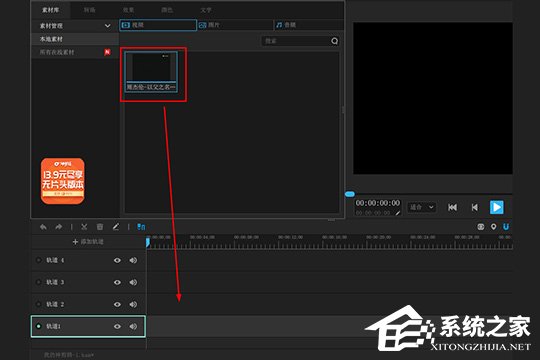Click the preview progress slider handle
This screenshot has height=360, width=540.
[350, 194]
